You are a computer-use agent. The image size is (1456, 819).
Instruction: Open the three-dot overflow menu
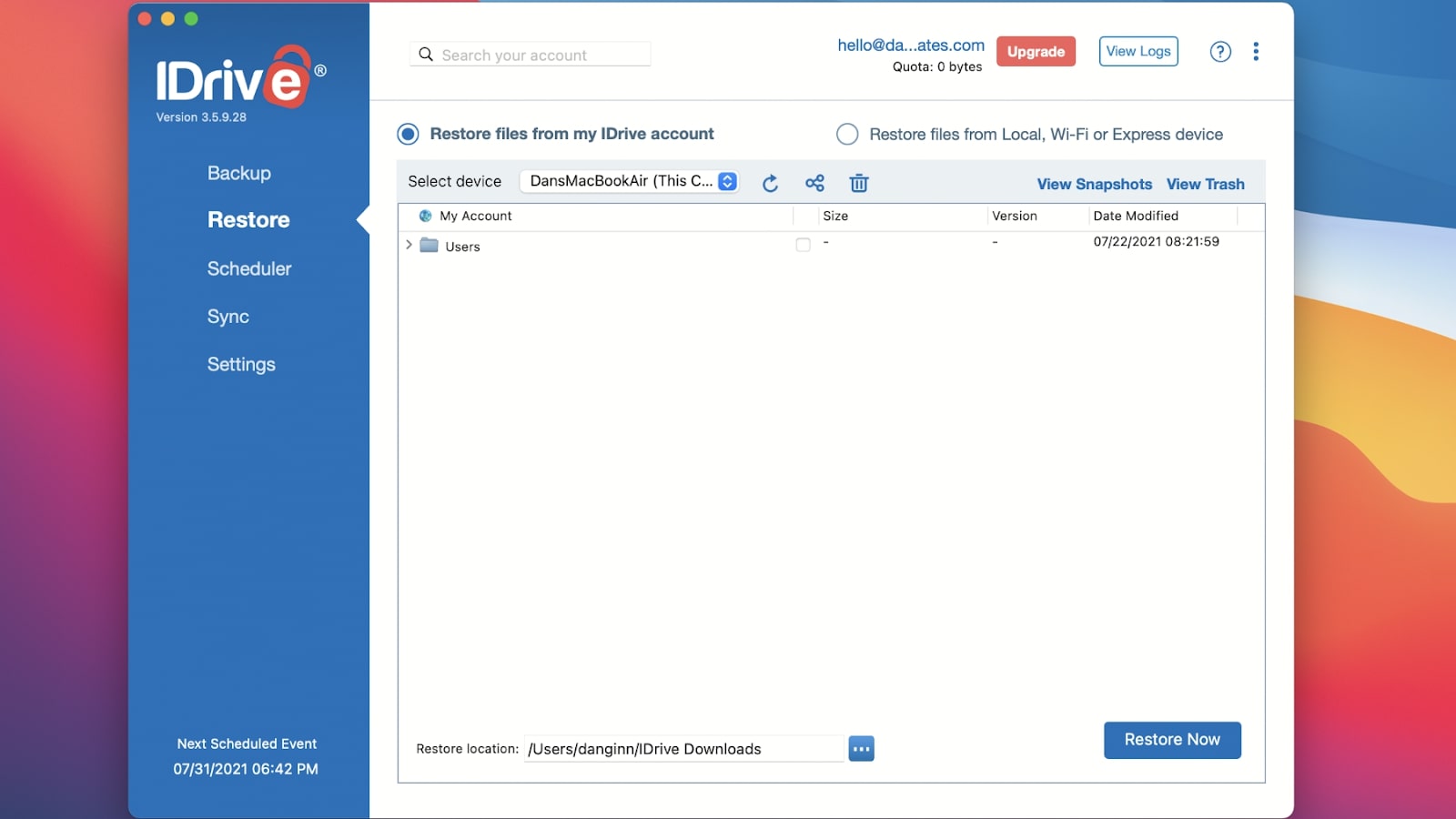coord(1258,51)
